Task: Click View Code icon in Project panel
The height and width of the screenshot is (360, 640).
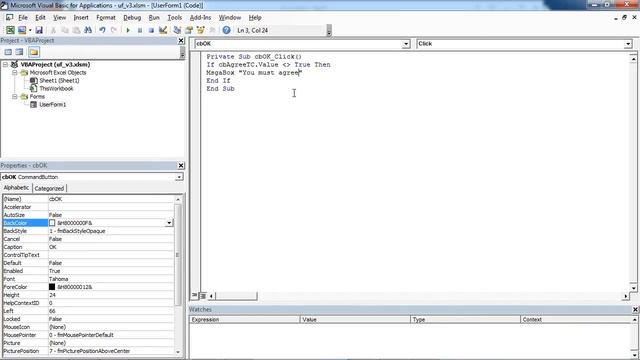Action: click(x=8, y=52)
